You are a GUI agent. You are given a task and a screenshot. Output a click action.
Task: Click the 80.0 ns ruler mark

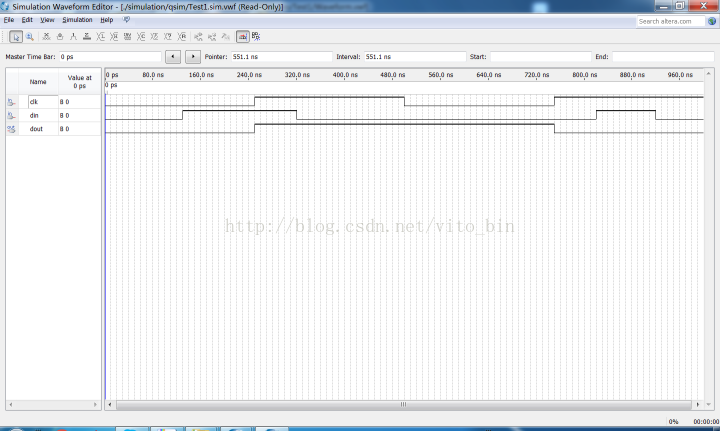pos(153,74)
